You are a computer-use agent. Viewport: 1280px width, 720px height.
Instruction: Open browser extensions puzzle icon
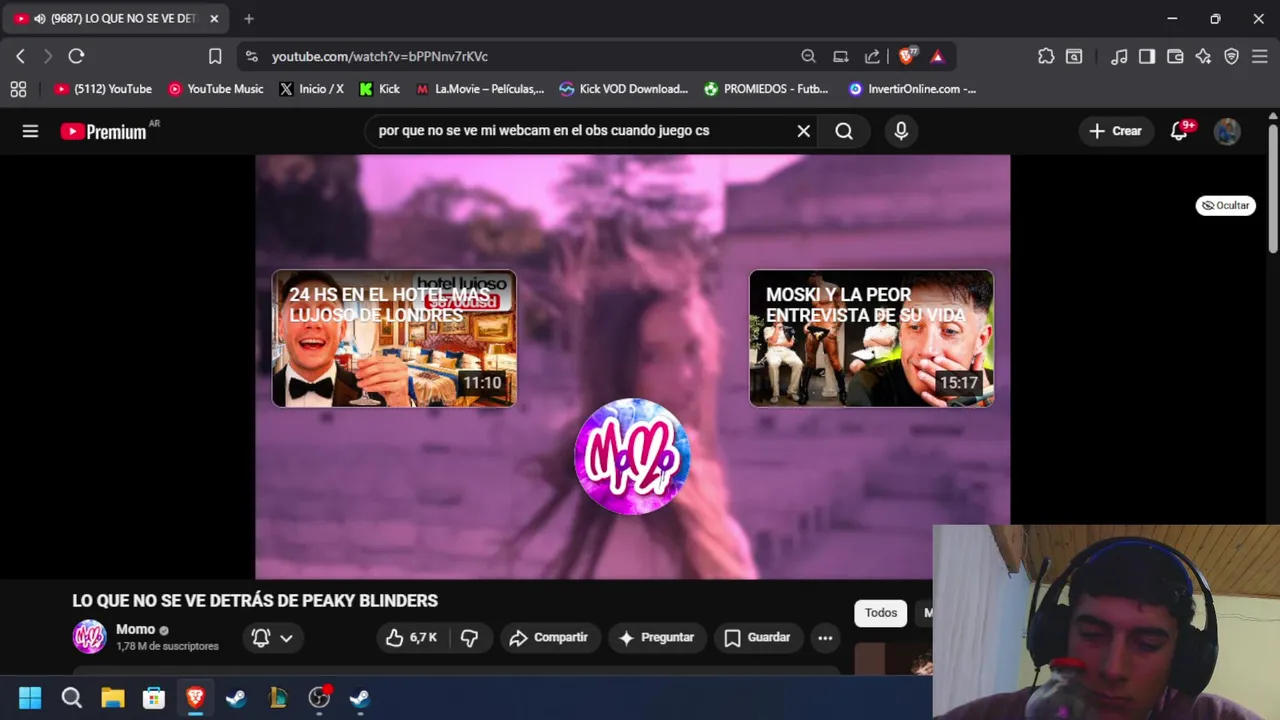pos(1046,56)
